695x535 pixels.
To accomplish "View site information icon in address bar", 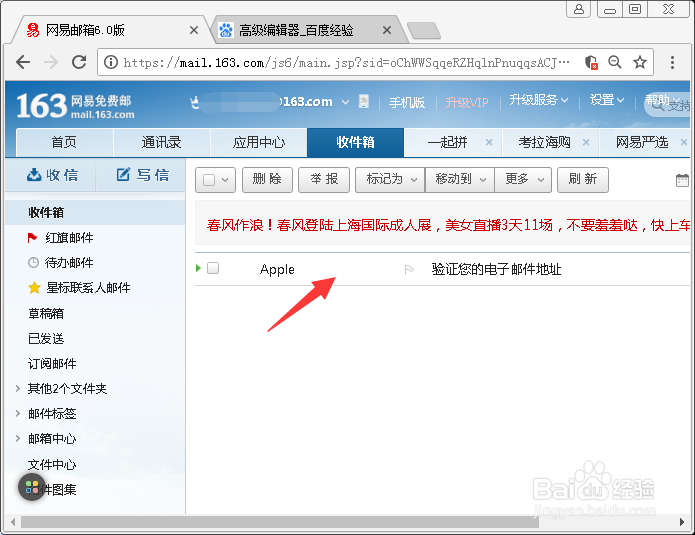I will [111, 62].
